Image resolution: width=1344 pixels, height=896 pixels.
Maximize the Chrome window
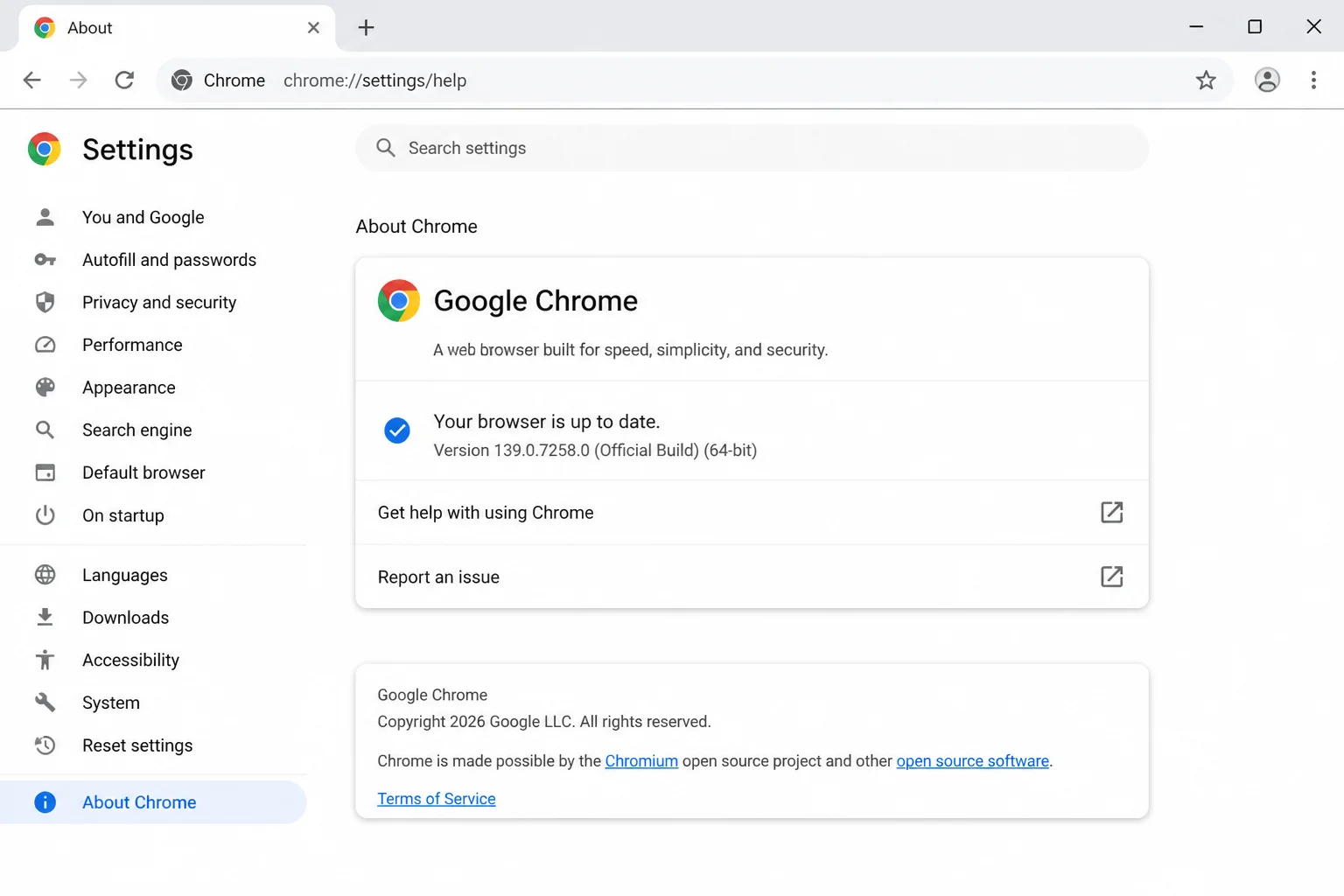pyautogui.click(x=1255, y=27)
